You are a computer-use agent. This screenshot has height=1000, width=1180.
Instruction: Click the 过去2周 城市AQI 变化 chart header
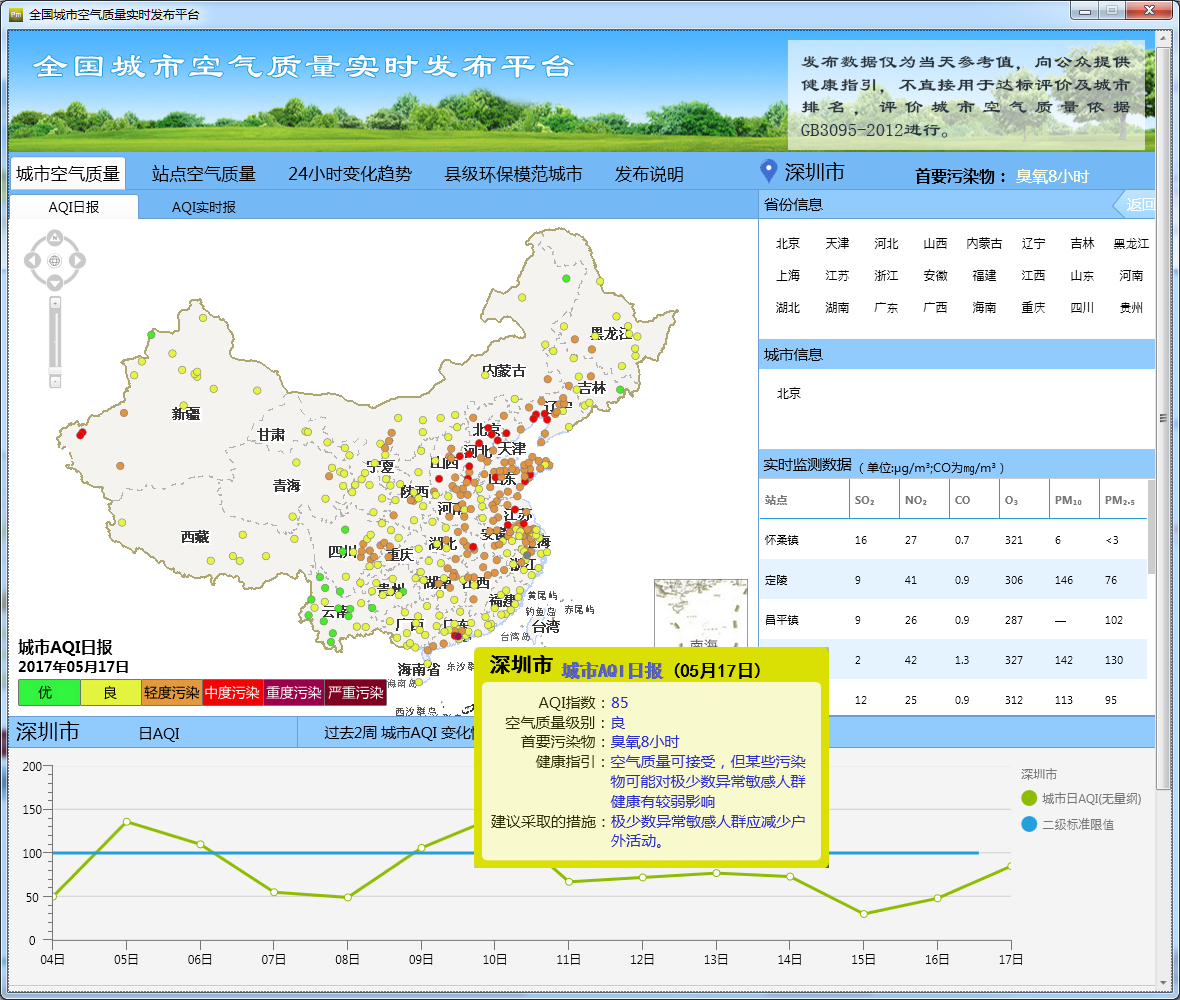click(x=399, y=733)
